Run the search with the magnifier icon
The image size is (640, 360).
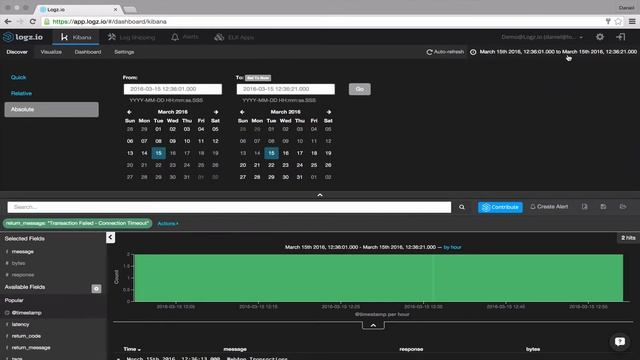tap(462, 207)
